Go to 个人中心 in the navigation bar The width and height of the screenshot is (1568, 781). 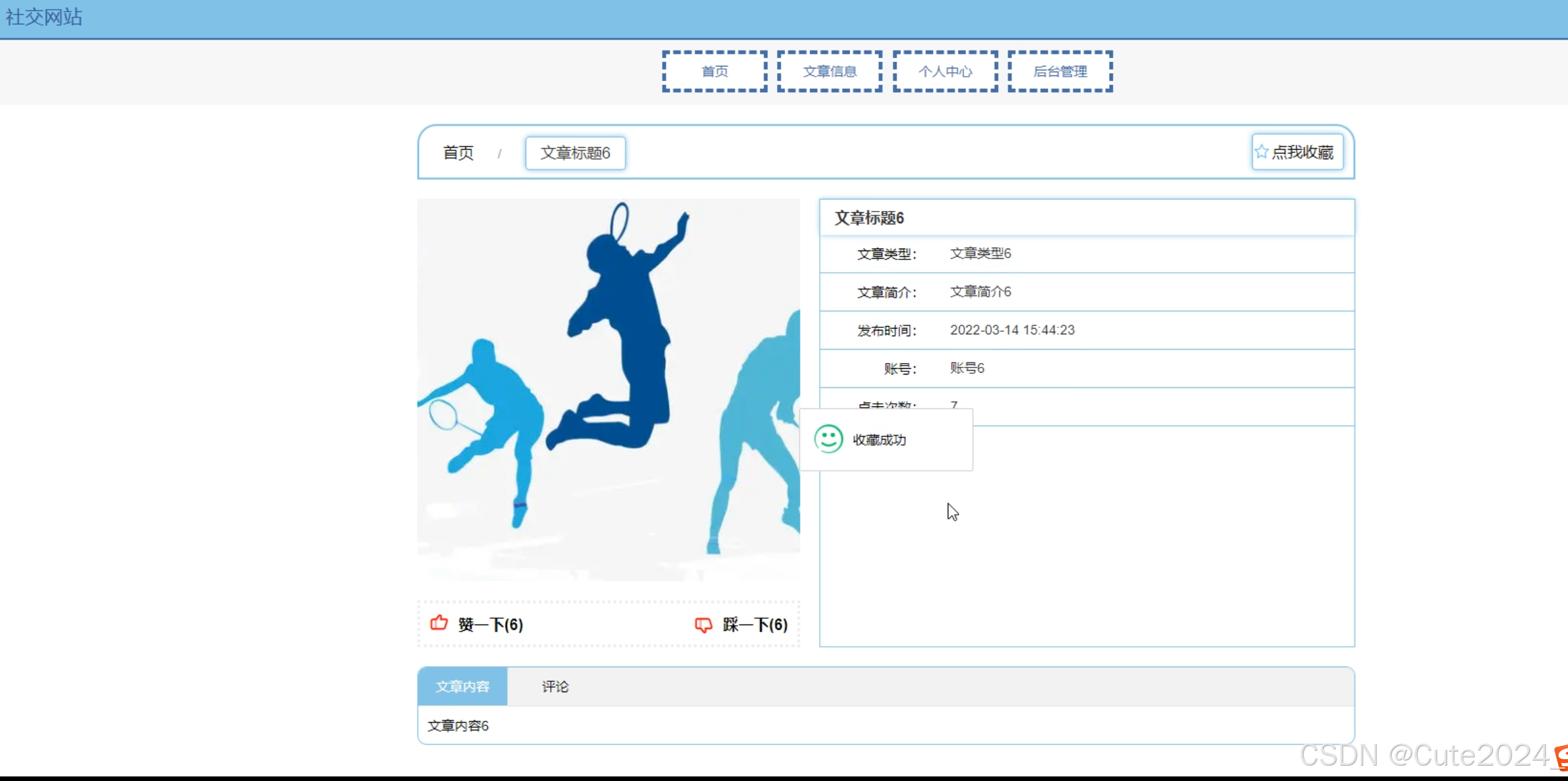tap(945, 72)
